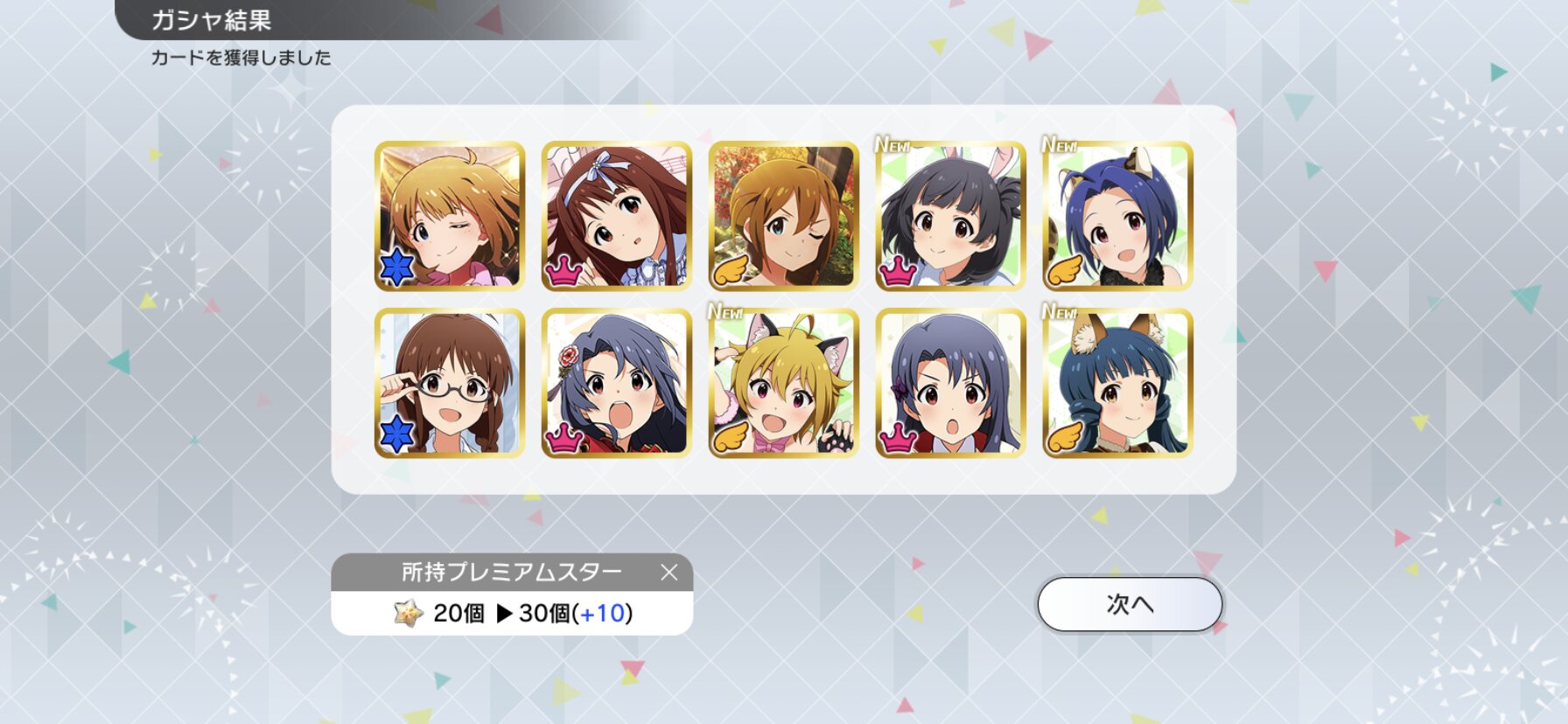The height and width of the screenshot is (724, 1568).
Task: Click the blue snowflake type icon on first card
Action: coord(396,268)
